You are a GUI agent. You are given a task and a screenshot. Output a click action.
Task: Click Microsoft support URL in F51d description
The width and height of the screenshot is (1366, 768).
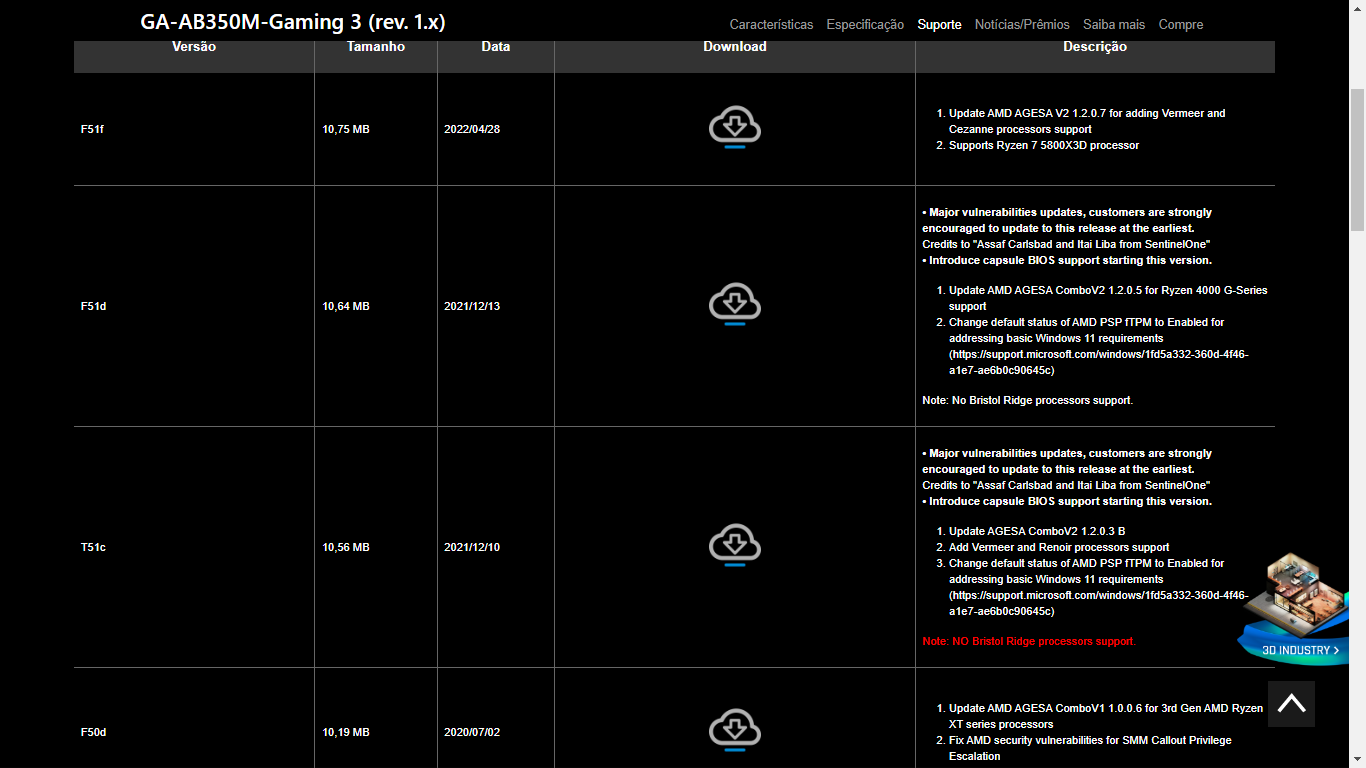1098,362
